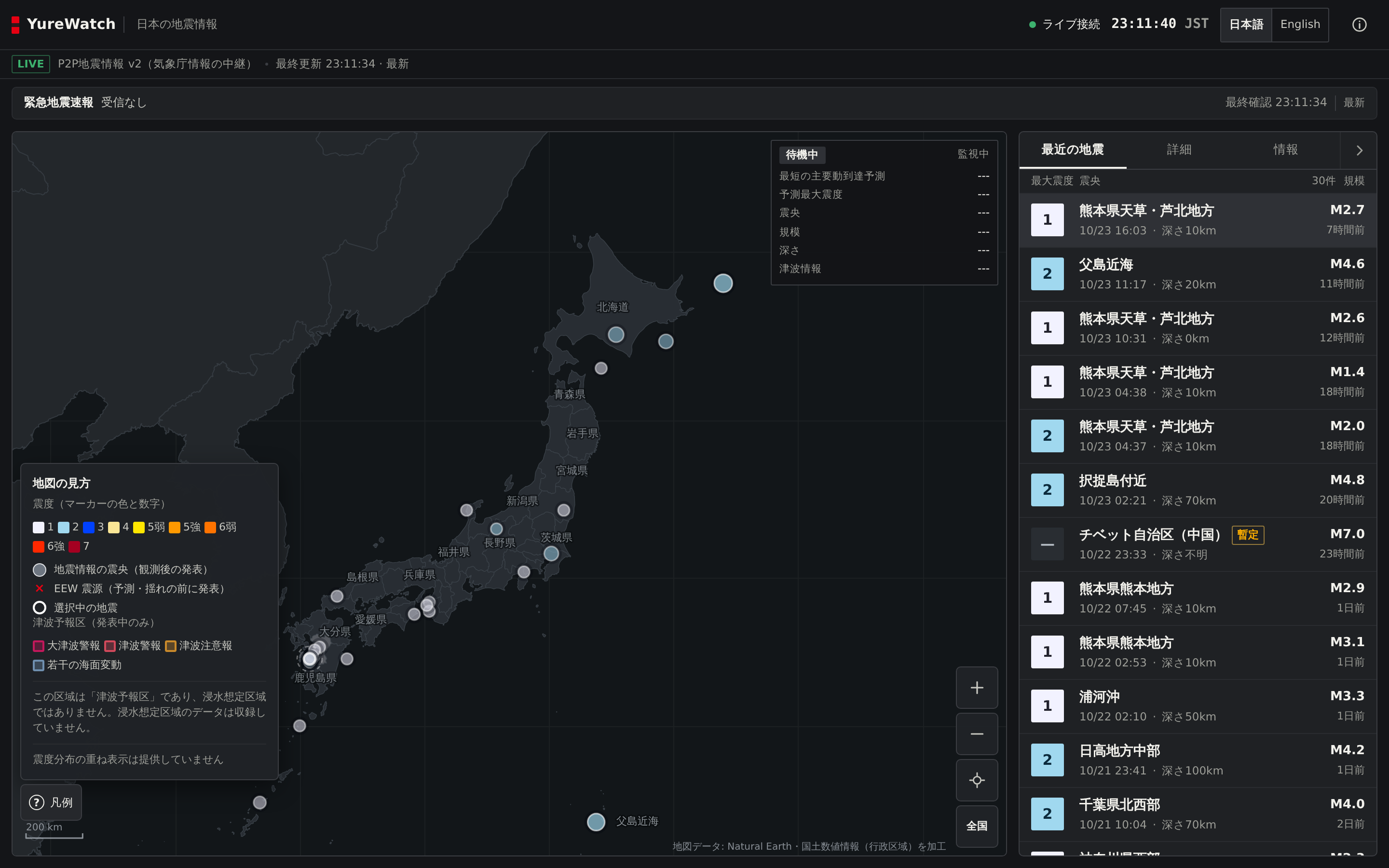Click the selected ringed marker near 鹿児島県
Screen dimensions: 1389x868
(x=310, y=659)
